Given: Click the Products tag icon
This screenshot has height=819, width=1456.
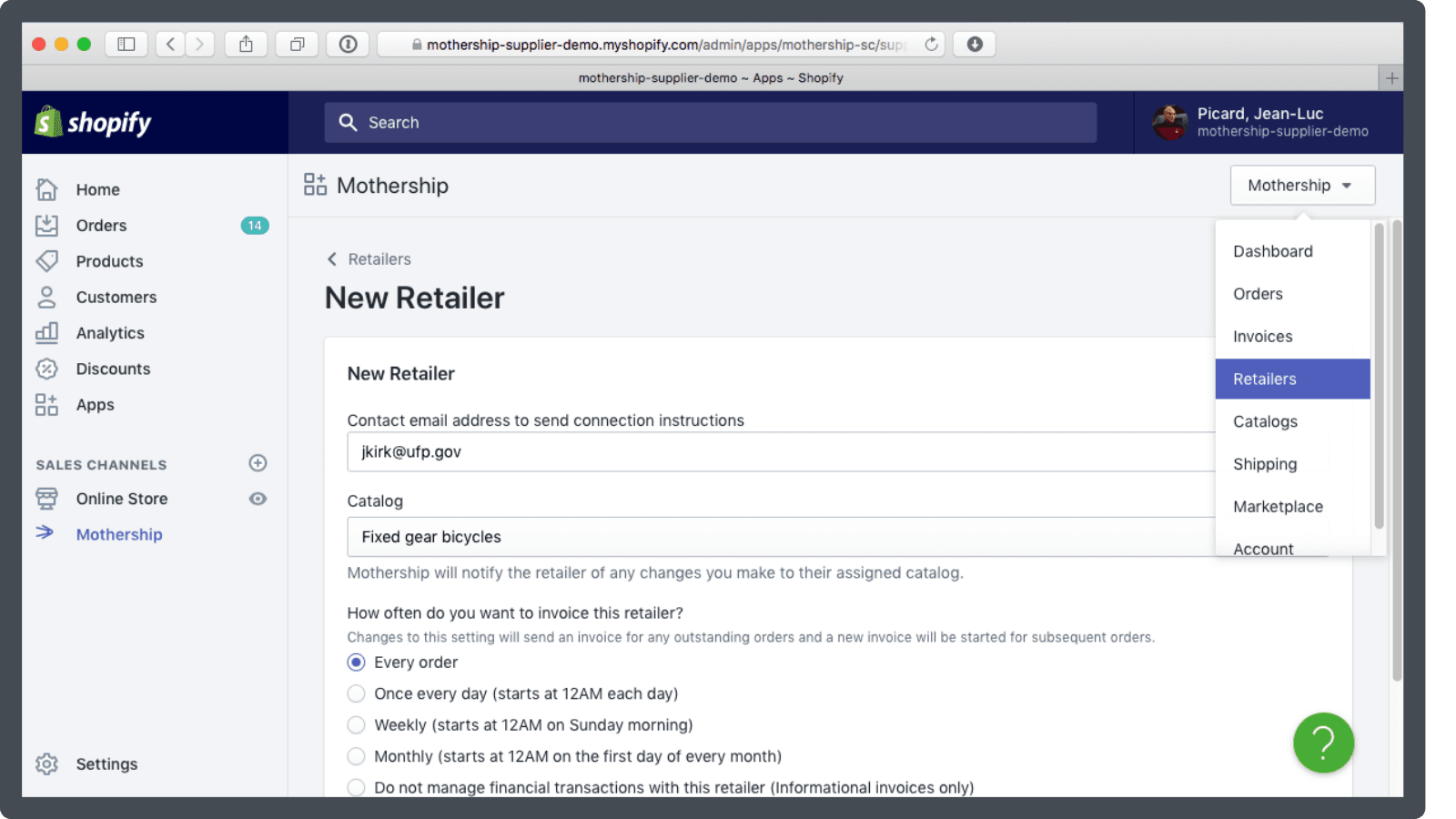Looking at the screenshot, I should pos(46,261).
